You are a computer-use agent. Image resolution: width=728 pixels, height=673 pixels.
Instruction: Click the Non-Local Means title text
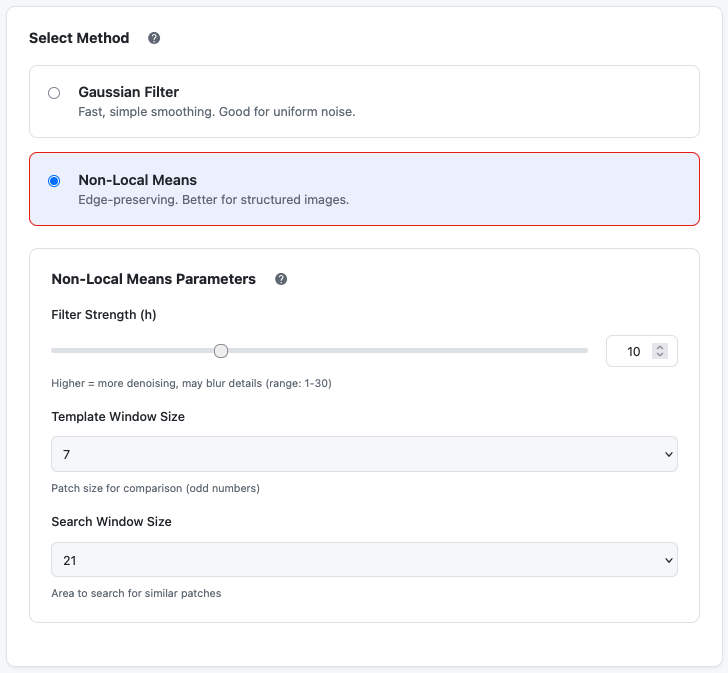pyautogui.click(x=137, y=180)
